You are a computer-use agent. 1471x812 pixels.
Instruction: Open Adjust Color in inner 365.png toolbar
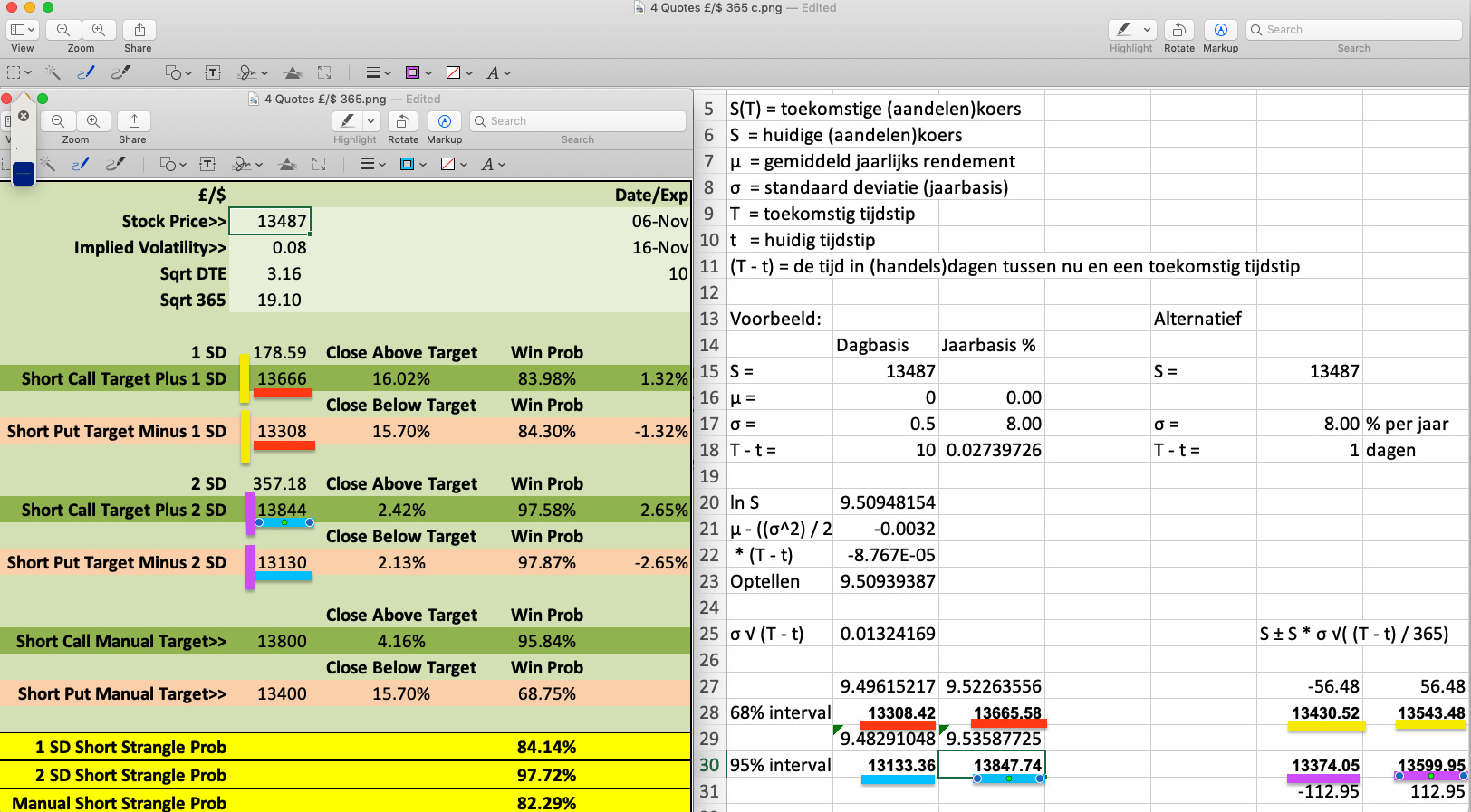(287, 164)
